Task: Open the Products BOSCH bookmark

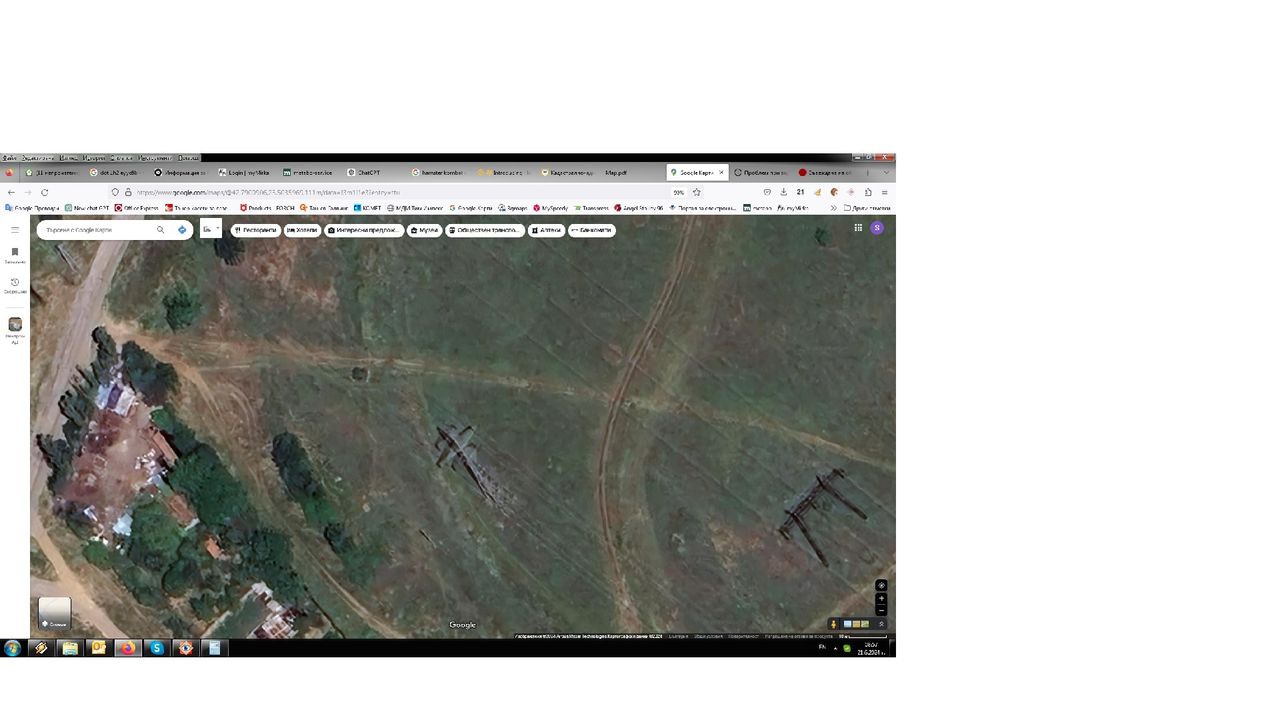Action: pos(267,208)
